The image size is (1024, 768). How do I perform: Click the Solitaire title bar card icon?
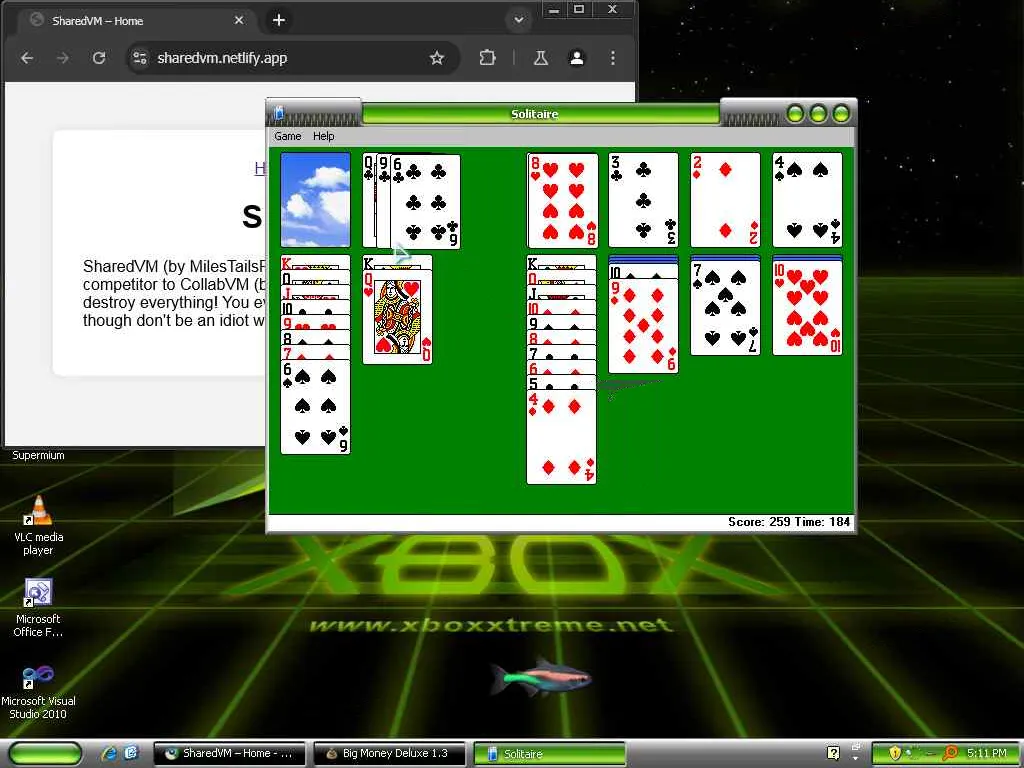tap(279, 113)
